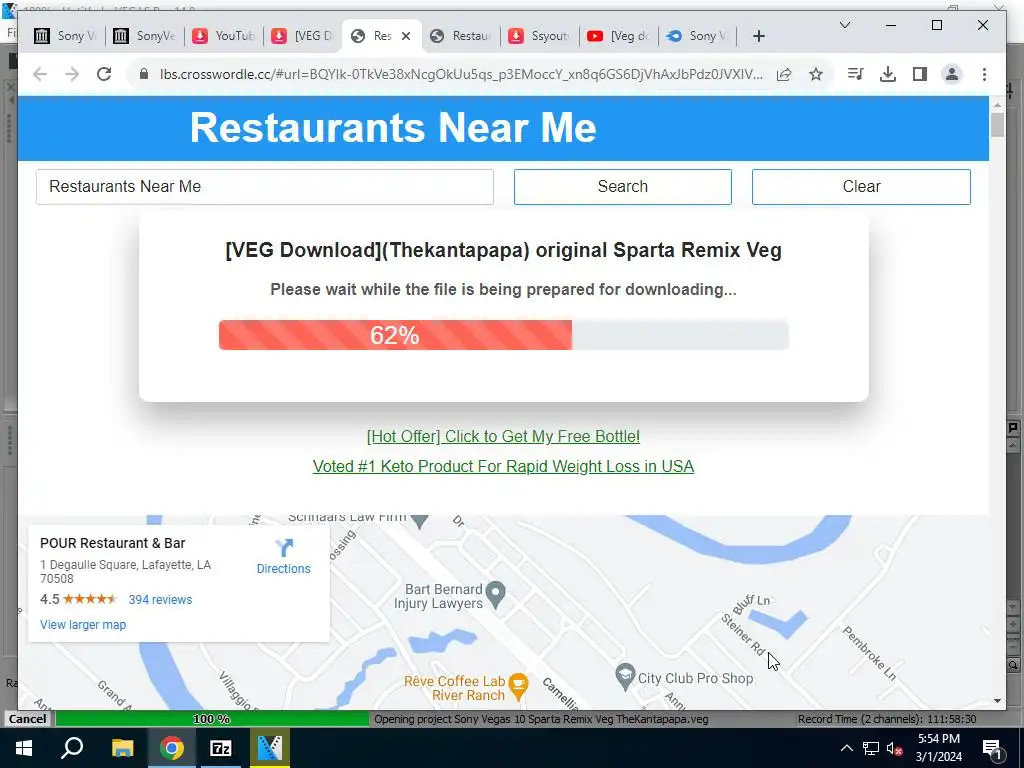Click the 62% download progress bar

point(504,335)
